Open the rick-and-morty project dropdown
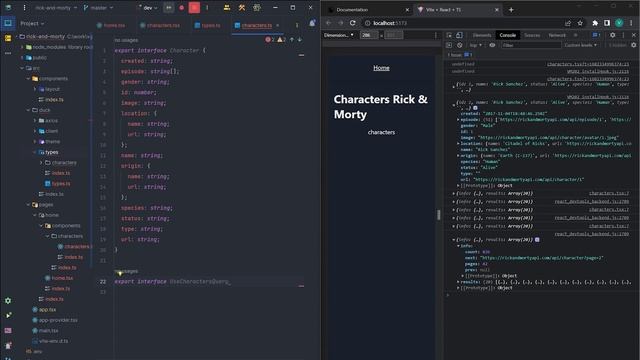Screen dimensions: 640x360 click(56, 7)
